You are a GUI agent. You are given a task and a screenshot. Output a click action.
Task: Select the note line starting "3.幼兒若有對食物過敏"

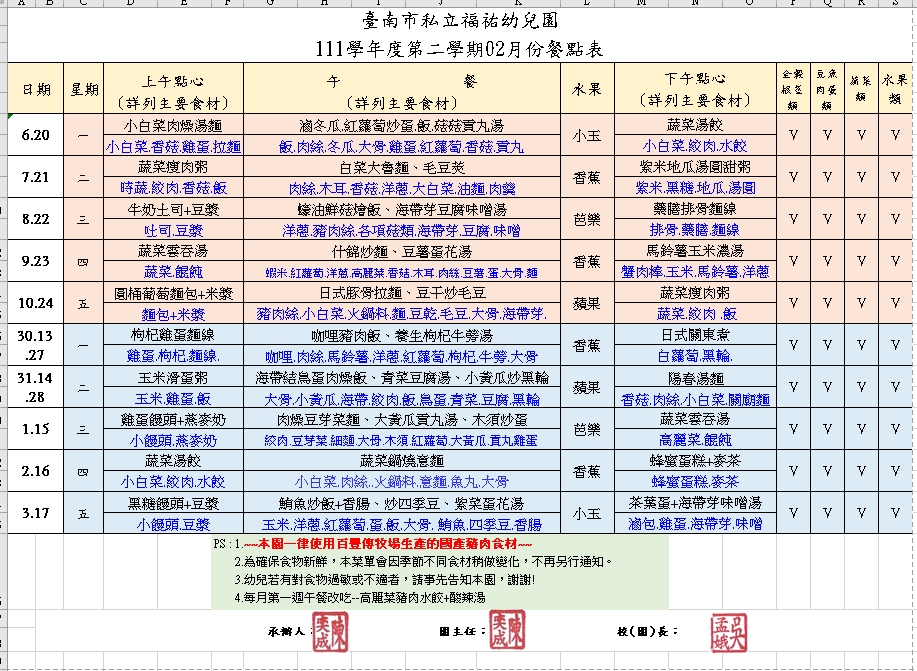384,580
